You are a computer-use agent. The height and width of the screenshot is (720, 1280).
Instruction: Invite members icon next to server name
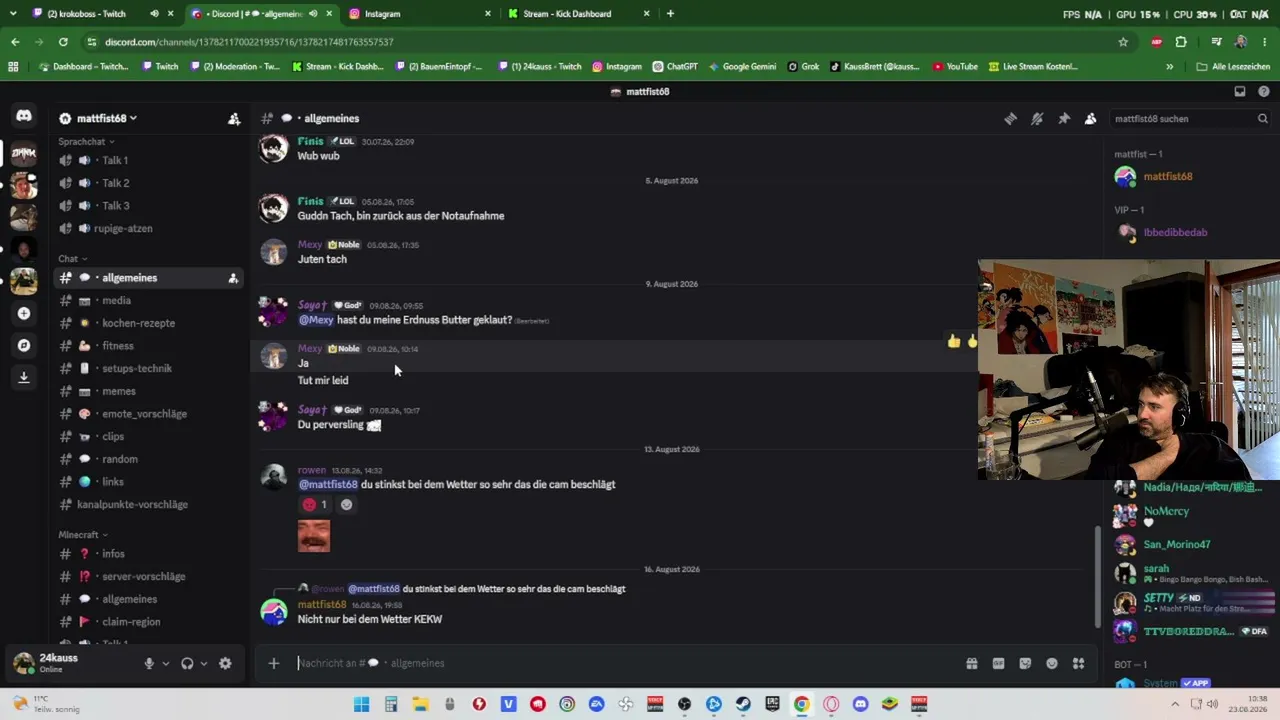[234, 118]
